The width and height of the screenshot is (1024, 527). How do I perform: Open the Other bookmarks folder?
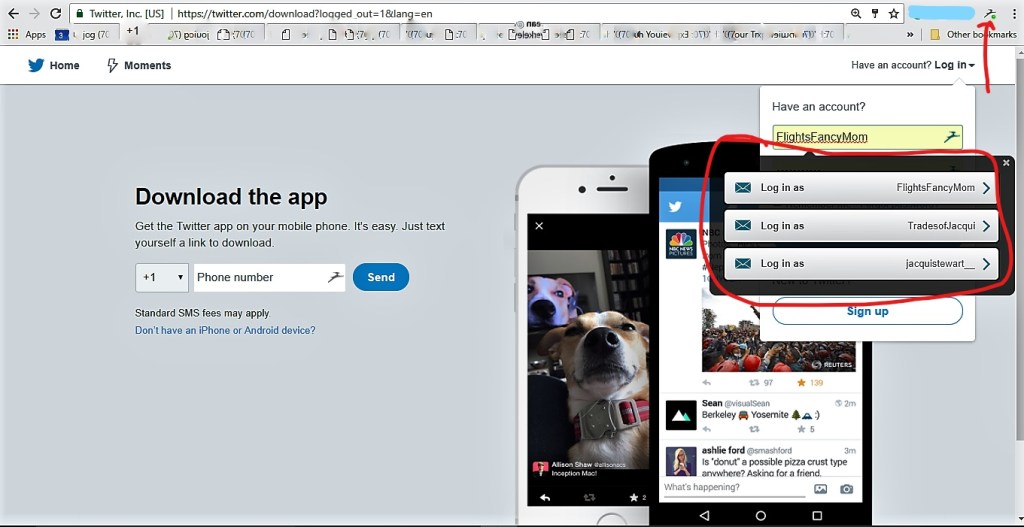click(973, 35)
